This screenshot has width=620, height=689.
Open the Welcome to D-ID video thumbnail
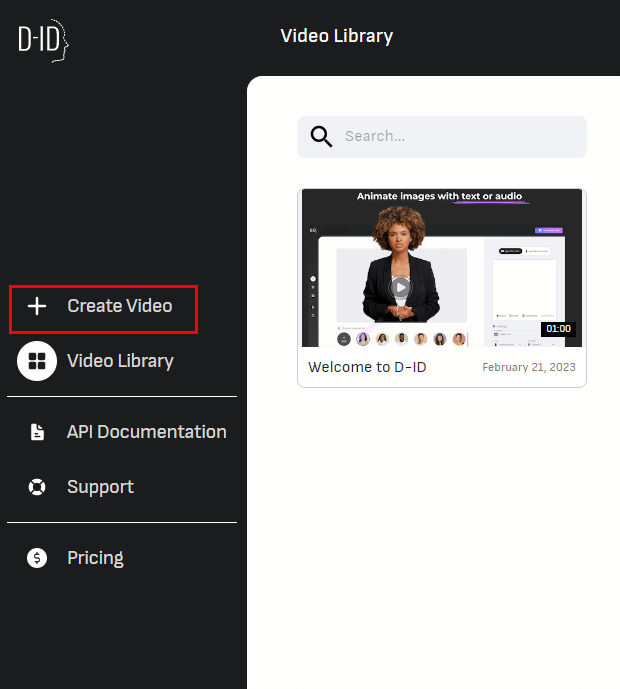click(442, 268)
